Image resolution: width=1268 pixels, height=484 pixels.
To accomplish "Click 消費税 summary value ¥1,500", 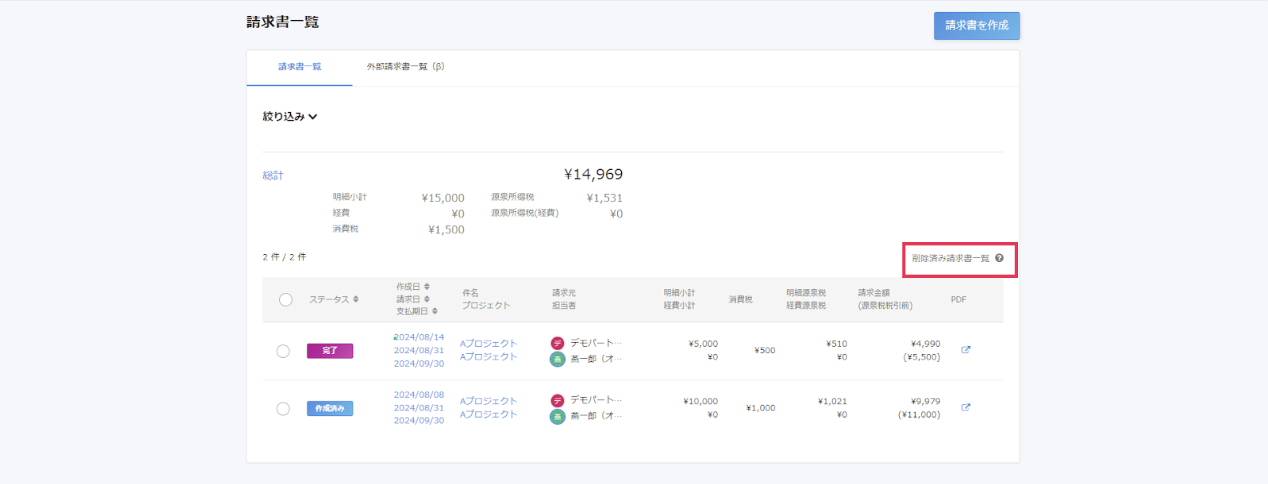I will tap(446, 229).
